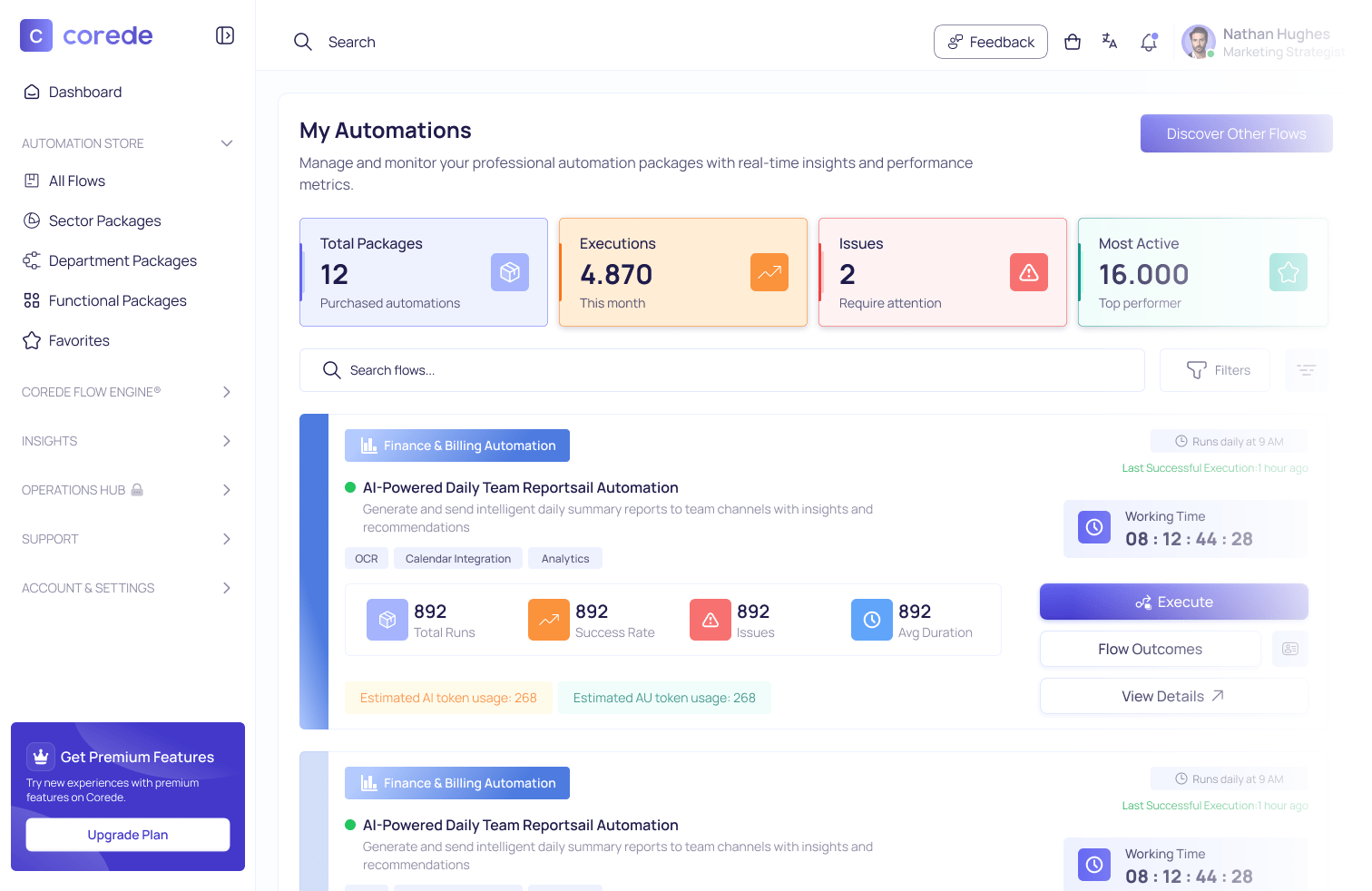Click the Avg Duration clock icon
The height and width of the screenshot is (891, 1372).
pos(872,620)
